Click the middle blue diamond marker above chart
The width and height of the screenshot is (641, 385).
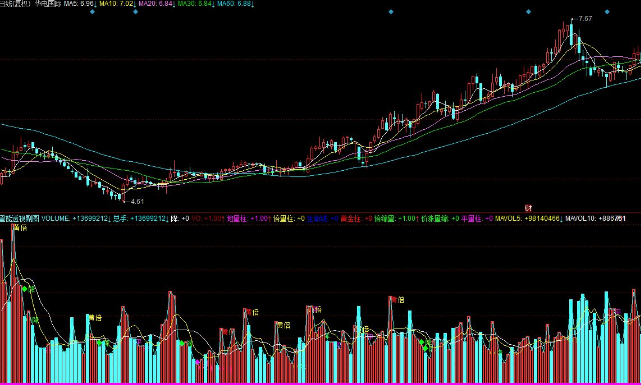[391, 12]
